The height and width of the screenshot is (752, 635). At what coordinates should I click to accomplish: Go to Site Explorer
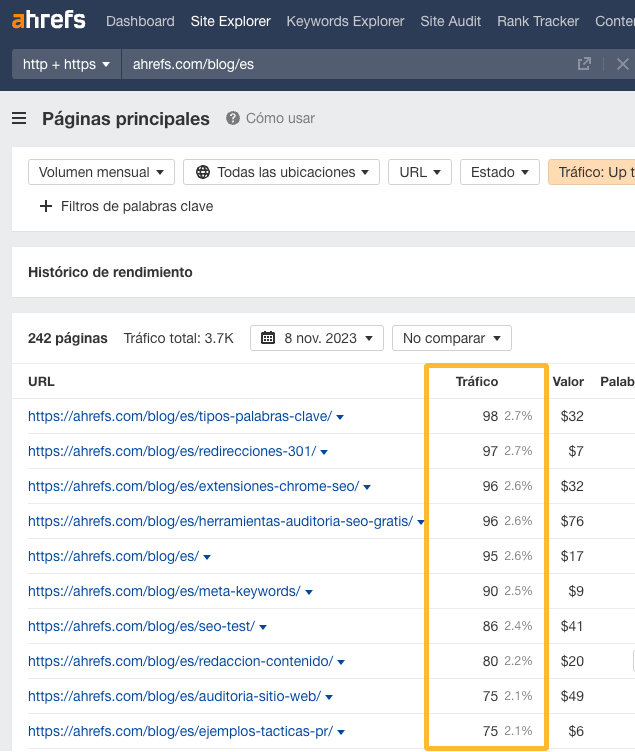[x=231, y=21]
